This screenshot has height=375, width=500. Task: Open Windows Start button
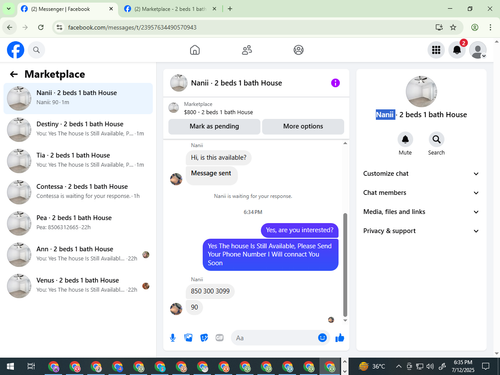(x=10, y=367)
